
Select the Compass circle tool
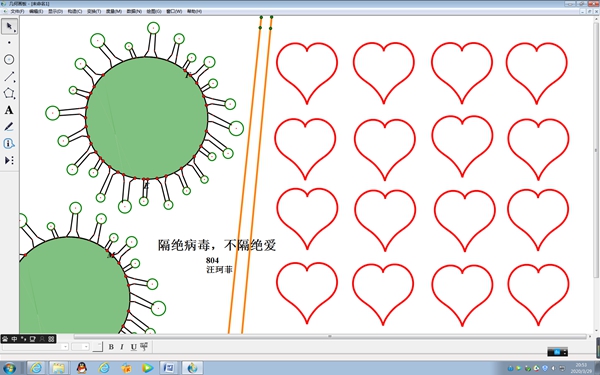(9, 59)
